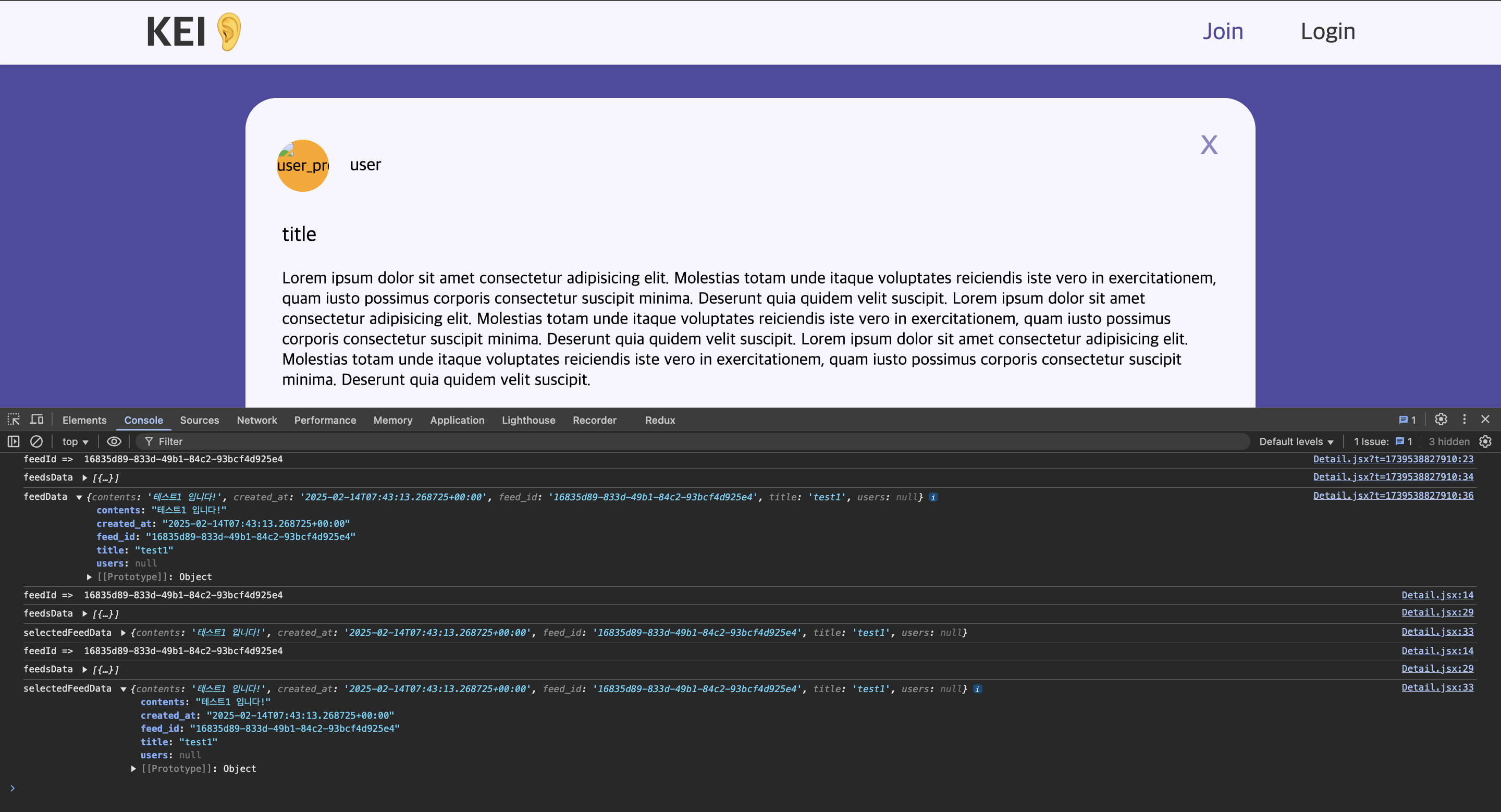Switch to the Redux tab
Image resolution: width=1501 pixels, height=812 pixels.
(x=660, y=420)
